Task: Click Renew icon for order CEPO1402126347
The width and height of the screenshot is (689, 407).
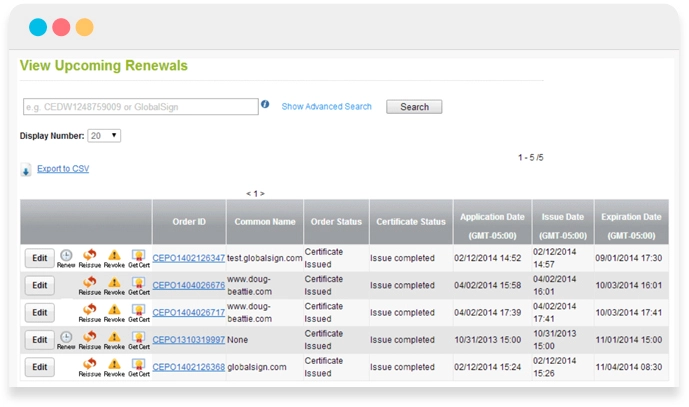Action: click(66, 257)
